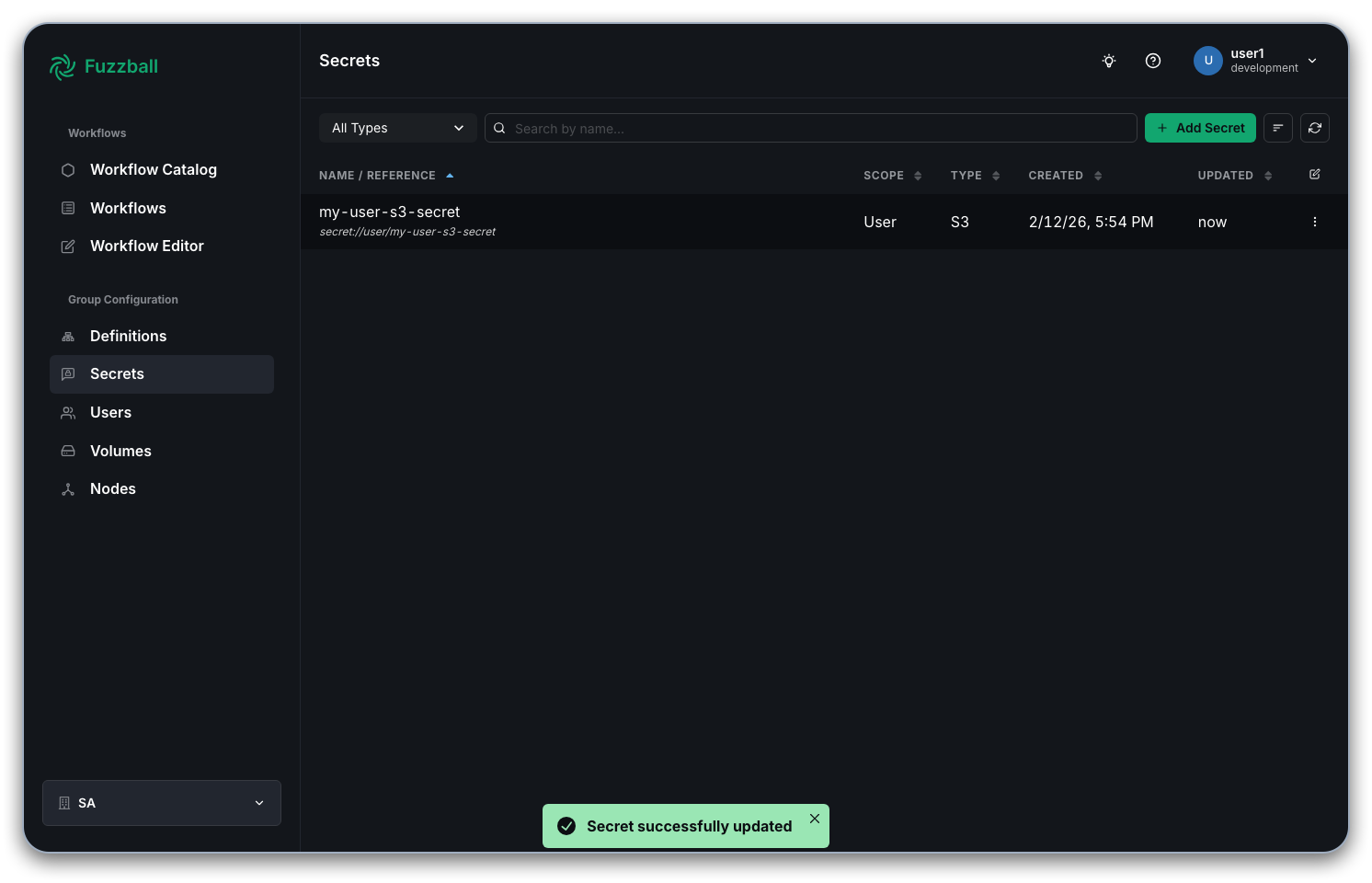
Task: Open the SA organization selector dropdown
Action: 162,803
